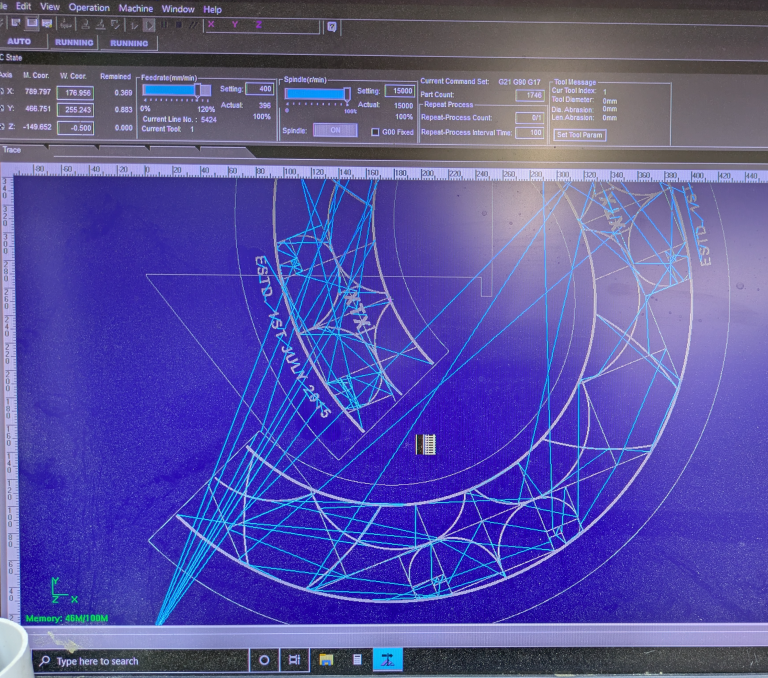Click the last of the three stamp-like toolbar icons
This screenshot has height=678, width=768.
click(116, 24)
